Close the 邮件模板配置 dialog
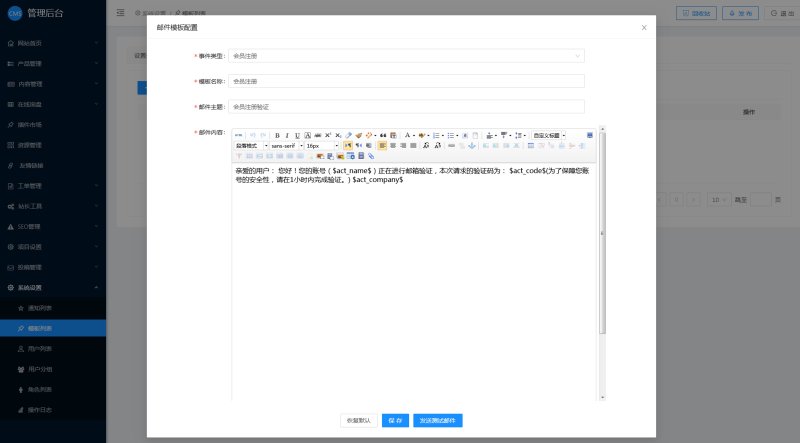 [644, 28]
